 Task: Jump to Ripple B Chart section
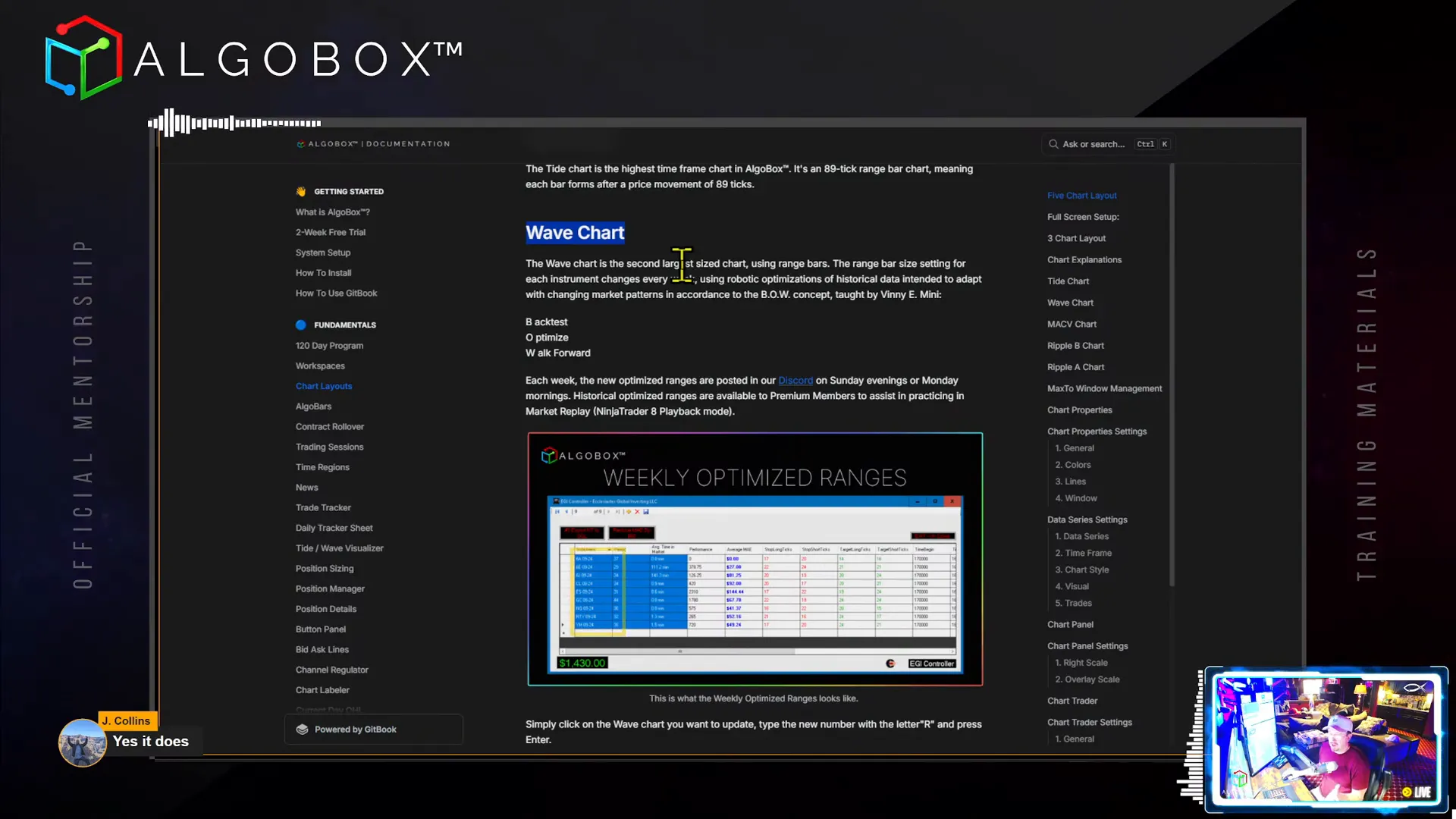point(1076,346)
